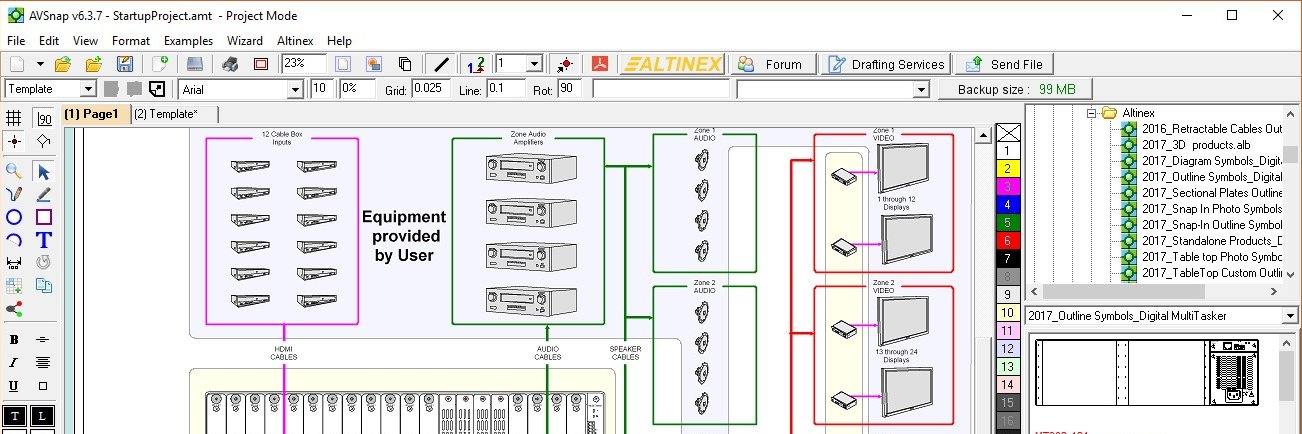Click the numbering 1-2 icon

point(477,64)
